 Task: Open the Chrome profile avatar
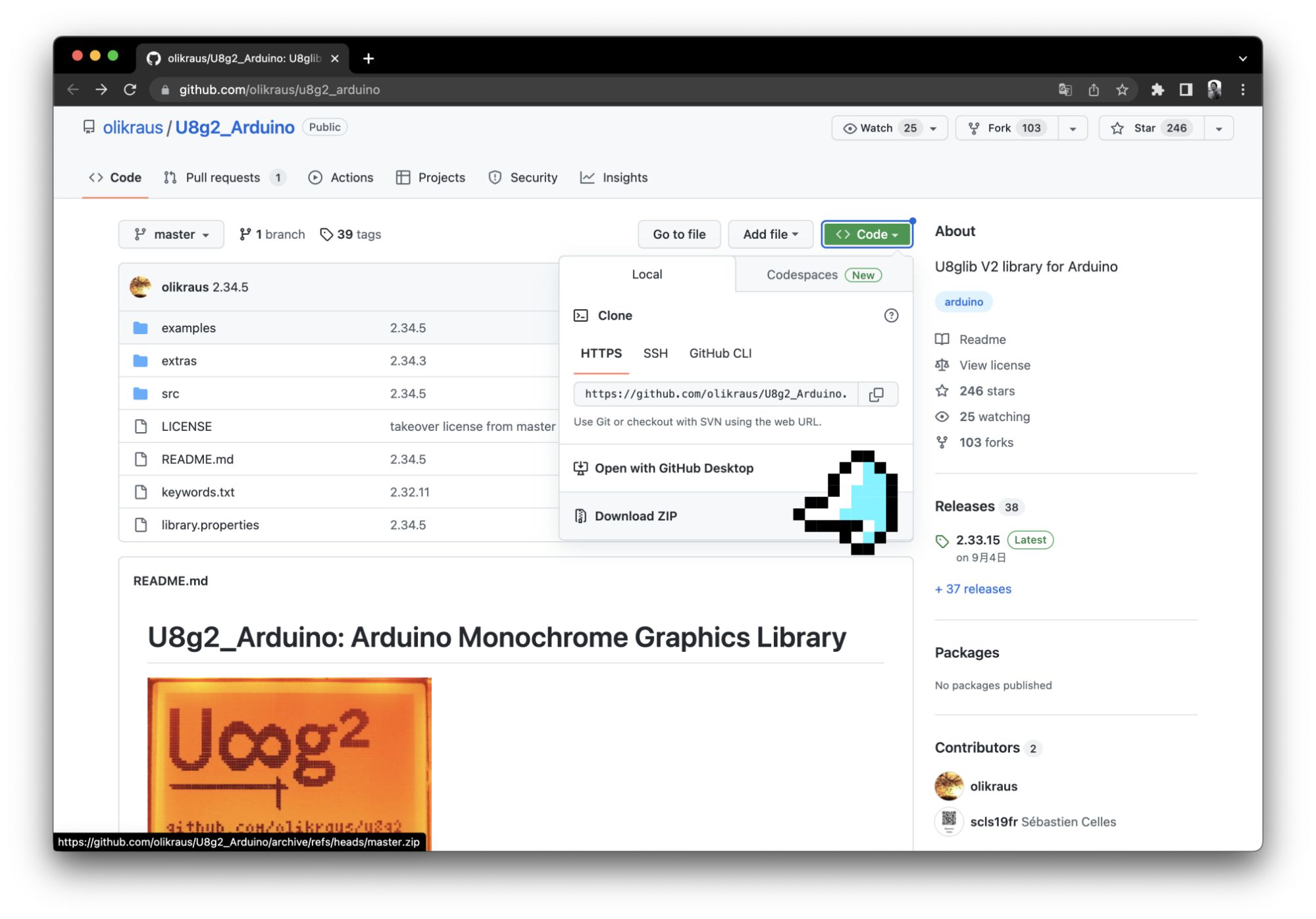pyautogui.click(x=1215, y=90)
